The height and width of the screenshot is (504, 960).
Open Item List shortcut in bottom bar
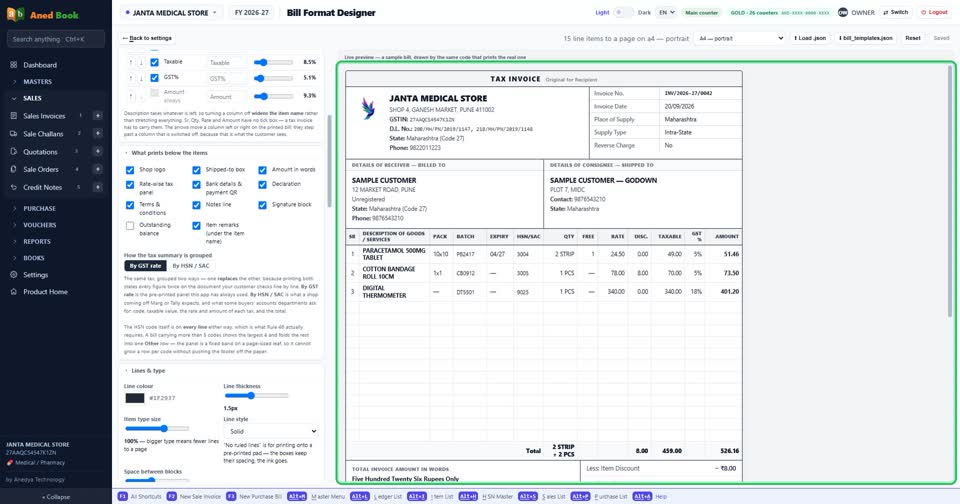(x=429, y=497)
